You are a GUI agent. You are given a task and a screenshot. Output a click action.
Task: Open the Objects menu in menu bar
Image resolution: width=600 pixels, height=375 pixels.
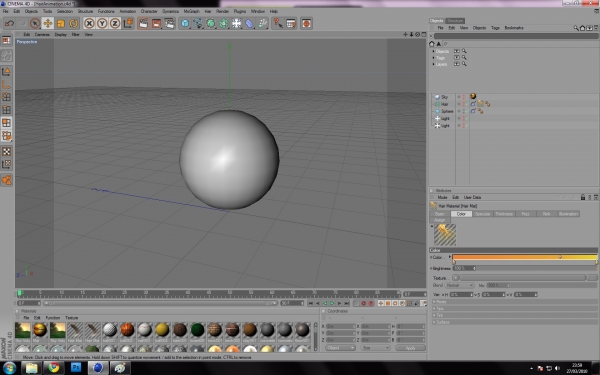coord(31,11)
